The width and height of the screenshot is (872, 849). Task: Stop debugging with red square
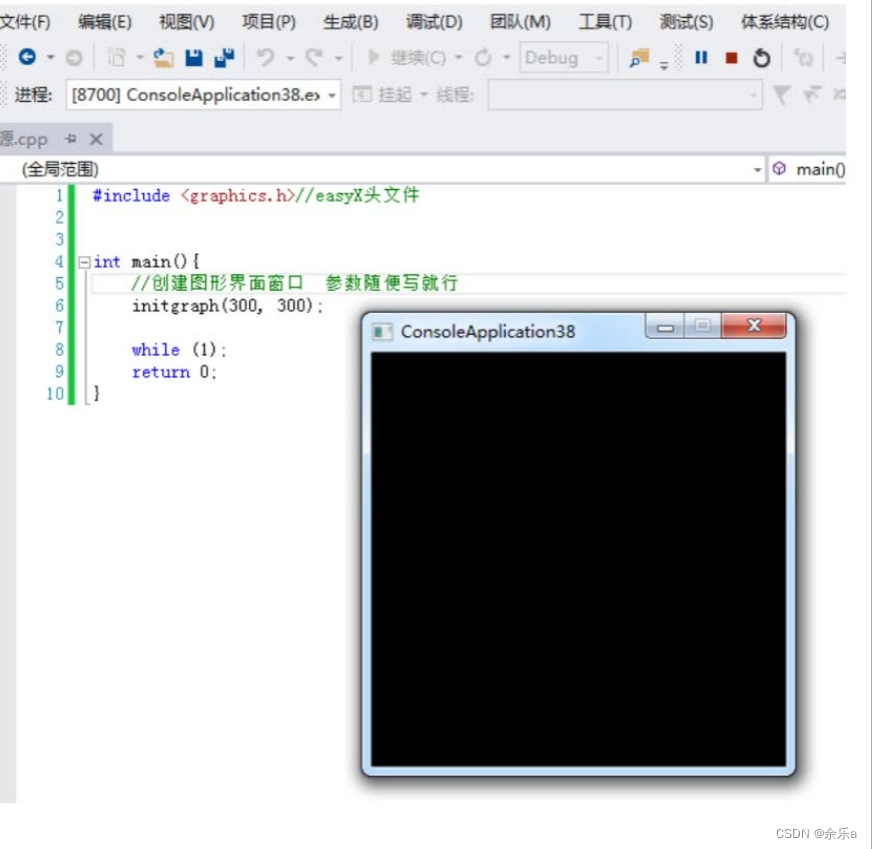[731, 58]
